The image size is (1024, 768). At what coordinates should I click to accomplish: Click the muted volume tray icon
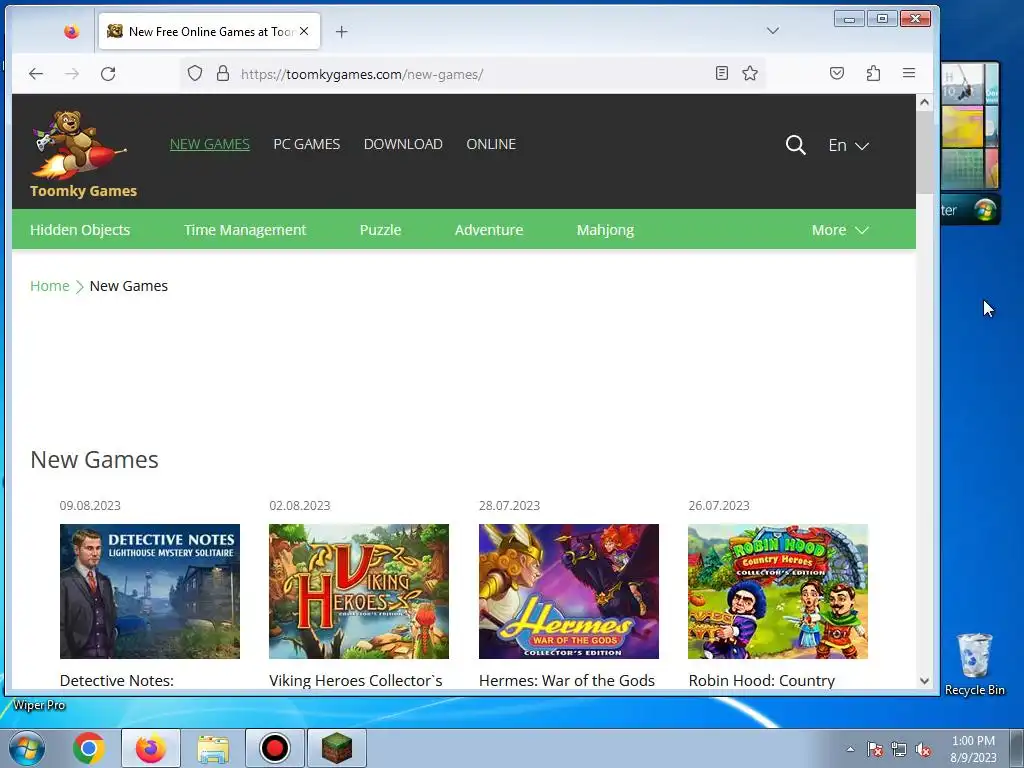click(x=923, y=749)
